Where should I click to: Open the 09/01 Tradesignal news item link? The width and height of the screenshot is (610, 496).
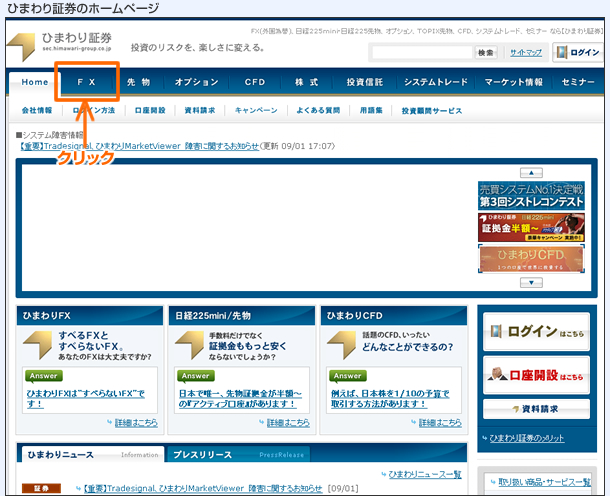pyautogui.click(x=203, y=488)
